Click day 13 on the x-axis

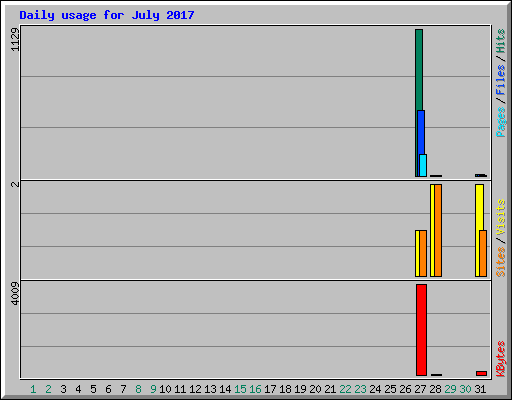(210, 389)
